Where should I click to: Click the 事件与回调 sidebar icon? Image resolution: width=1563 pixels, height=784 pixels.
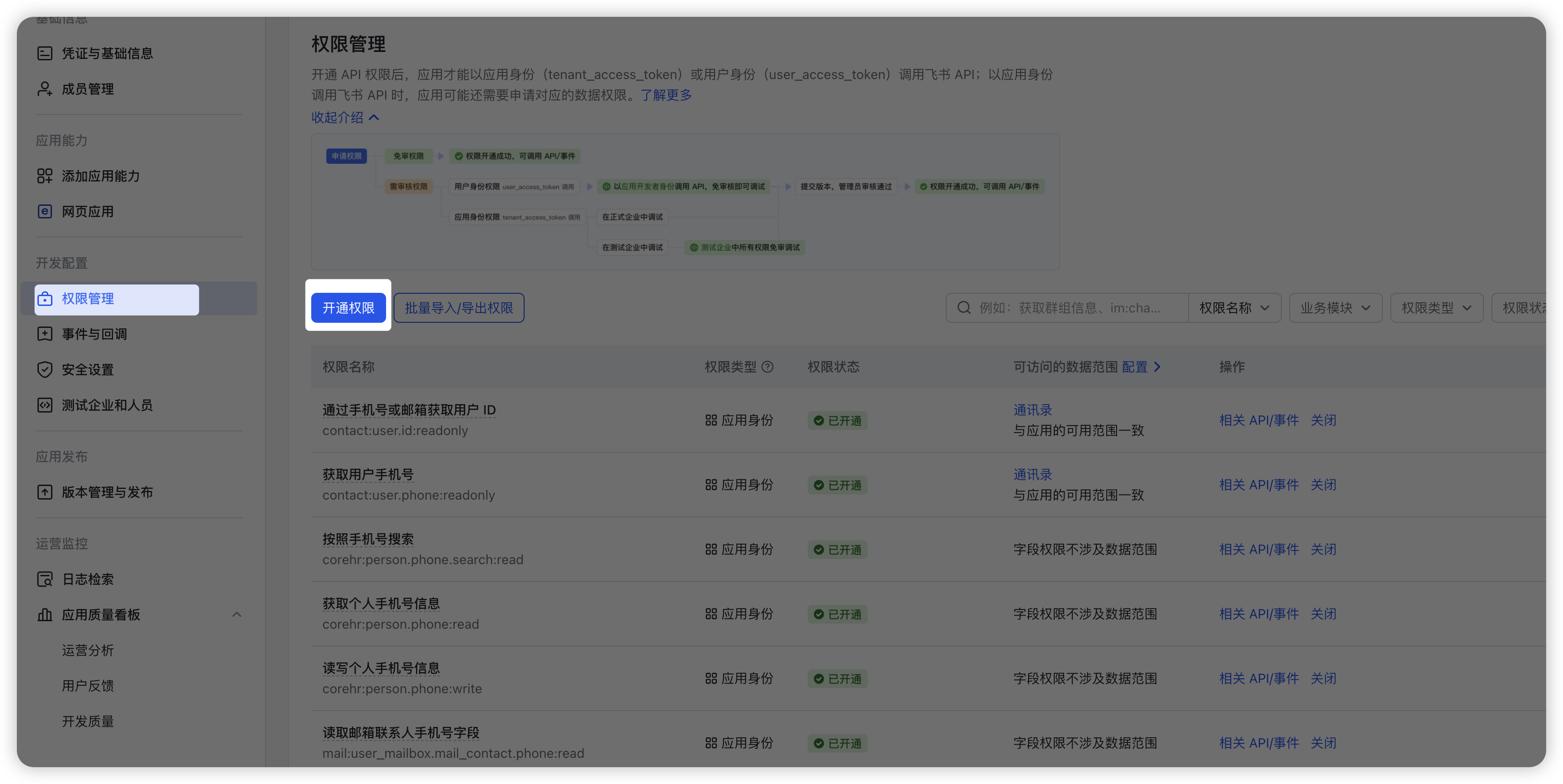tap(44, 334)
